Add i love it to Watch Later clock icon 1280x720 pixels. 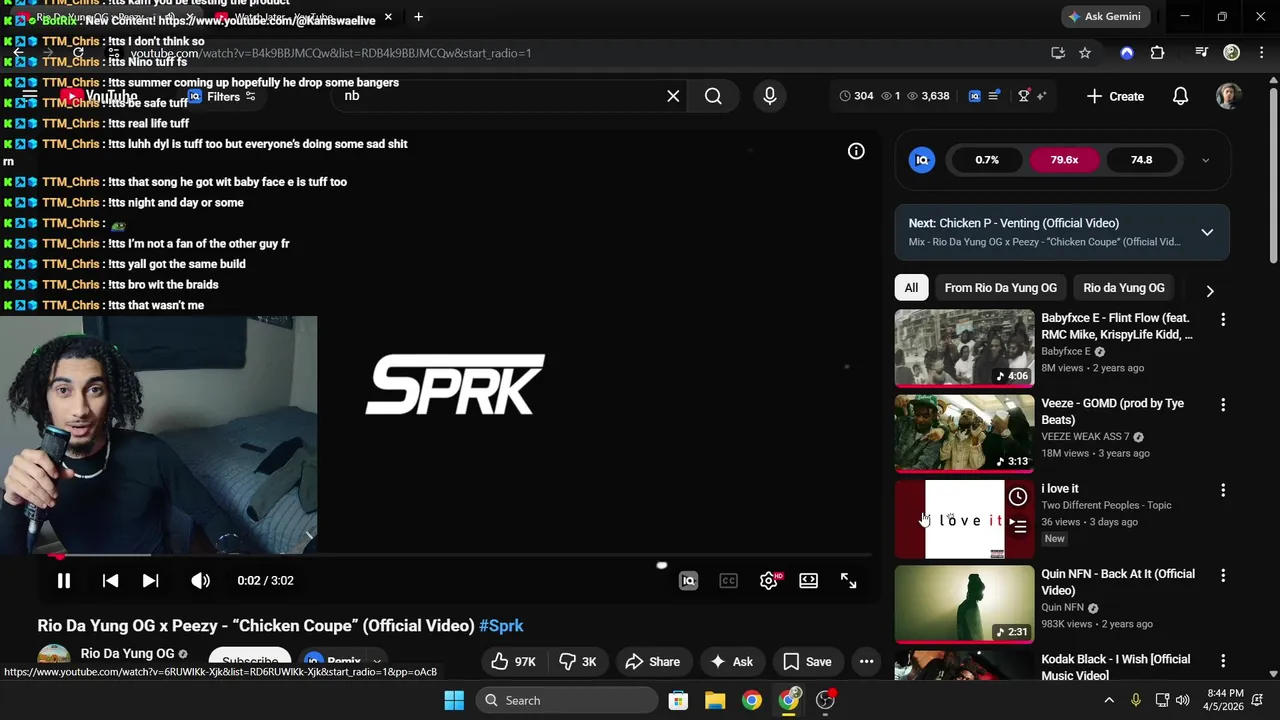pos(1018,496)
